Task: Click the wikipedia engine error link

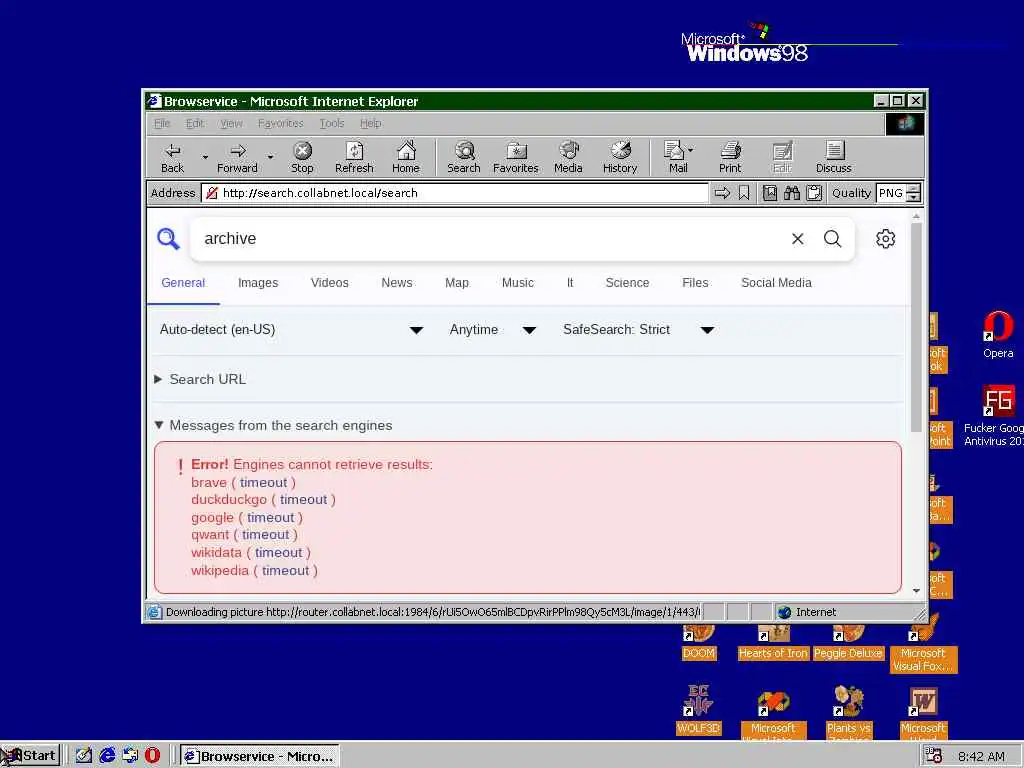Action: 220,571
